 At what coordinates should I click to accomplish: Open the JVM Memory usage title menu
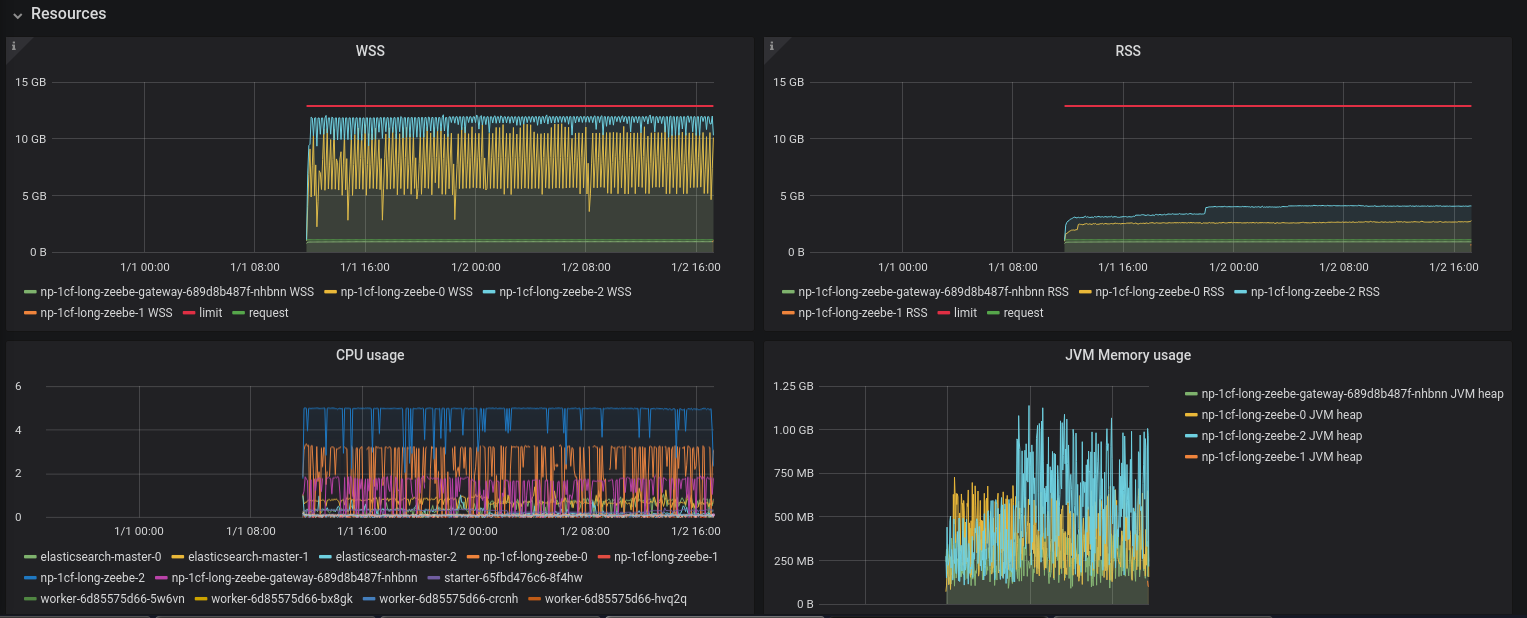[x=1128, y=355]
